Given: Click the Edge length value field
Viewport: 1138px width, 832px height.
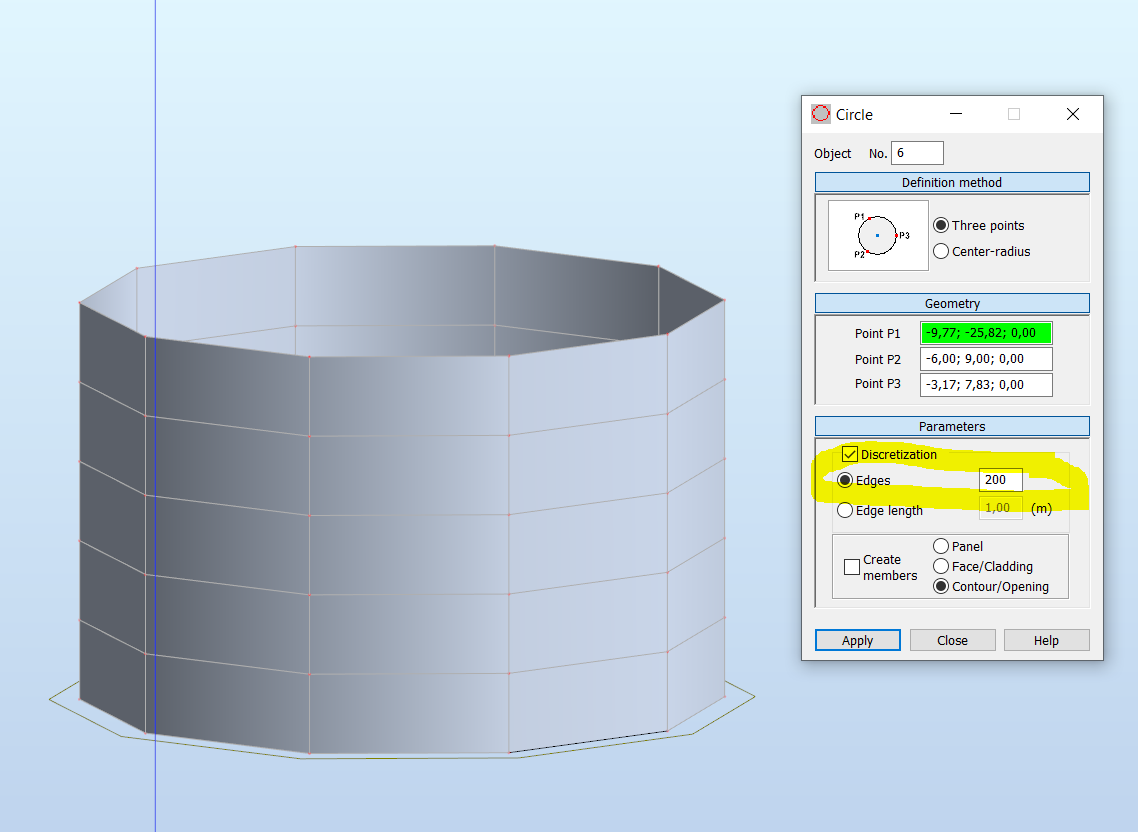Looking at the screenshot, I should (999, 507).
